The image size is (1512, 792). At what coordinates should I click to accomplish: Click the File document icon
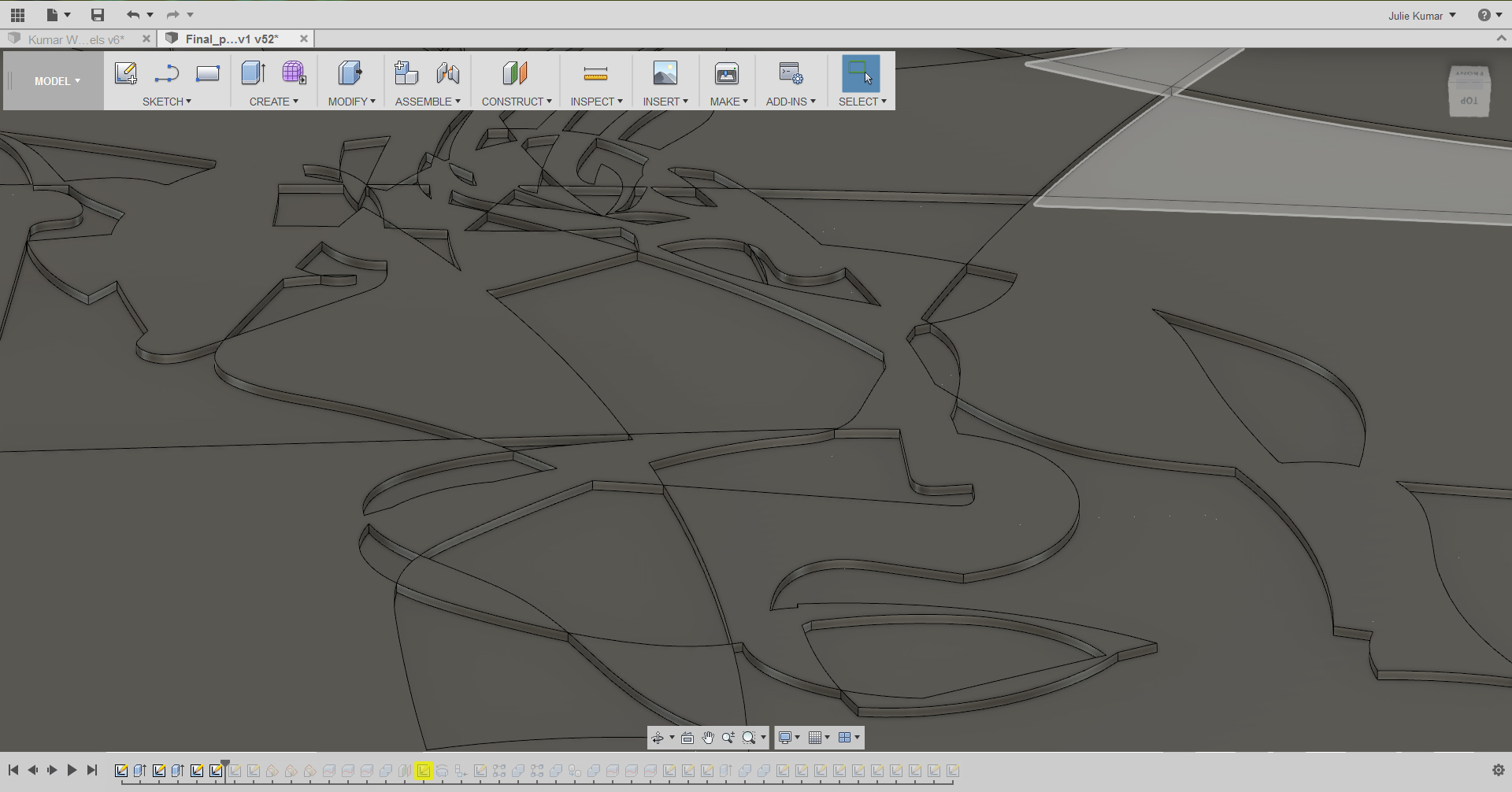point(52,15)
